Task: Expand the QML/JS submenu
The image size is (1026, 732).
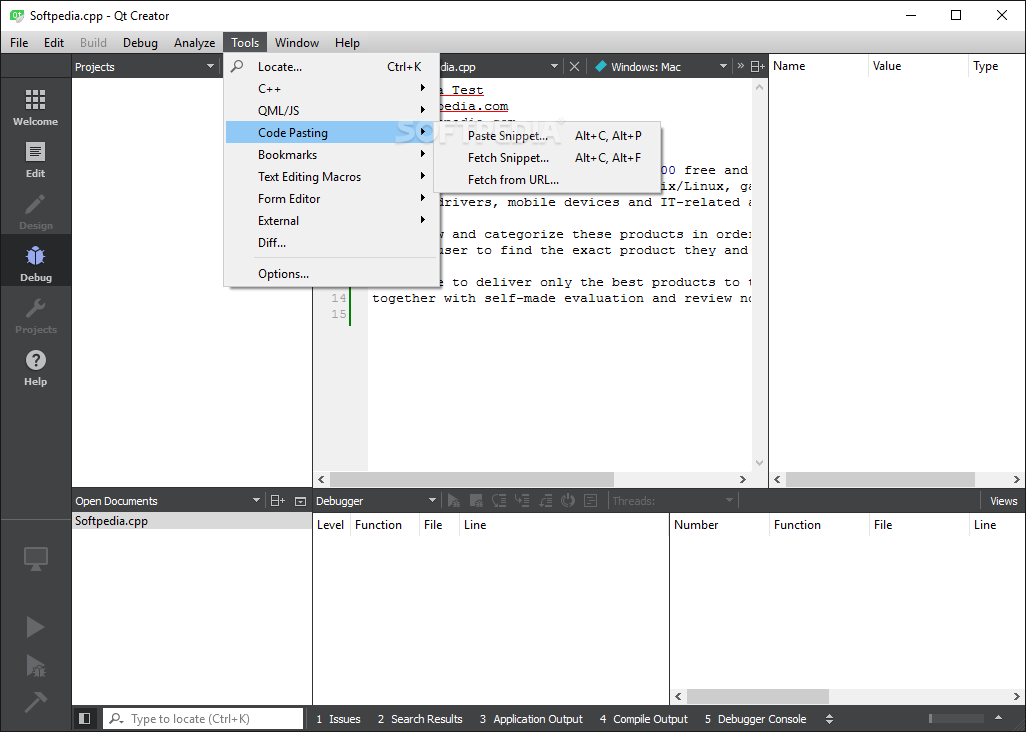Action: (x=332, y=111)
